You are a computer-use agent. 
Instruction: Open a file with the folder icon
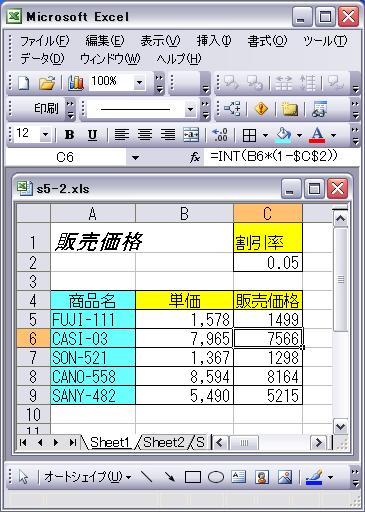point(47,83)
